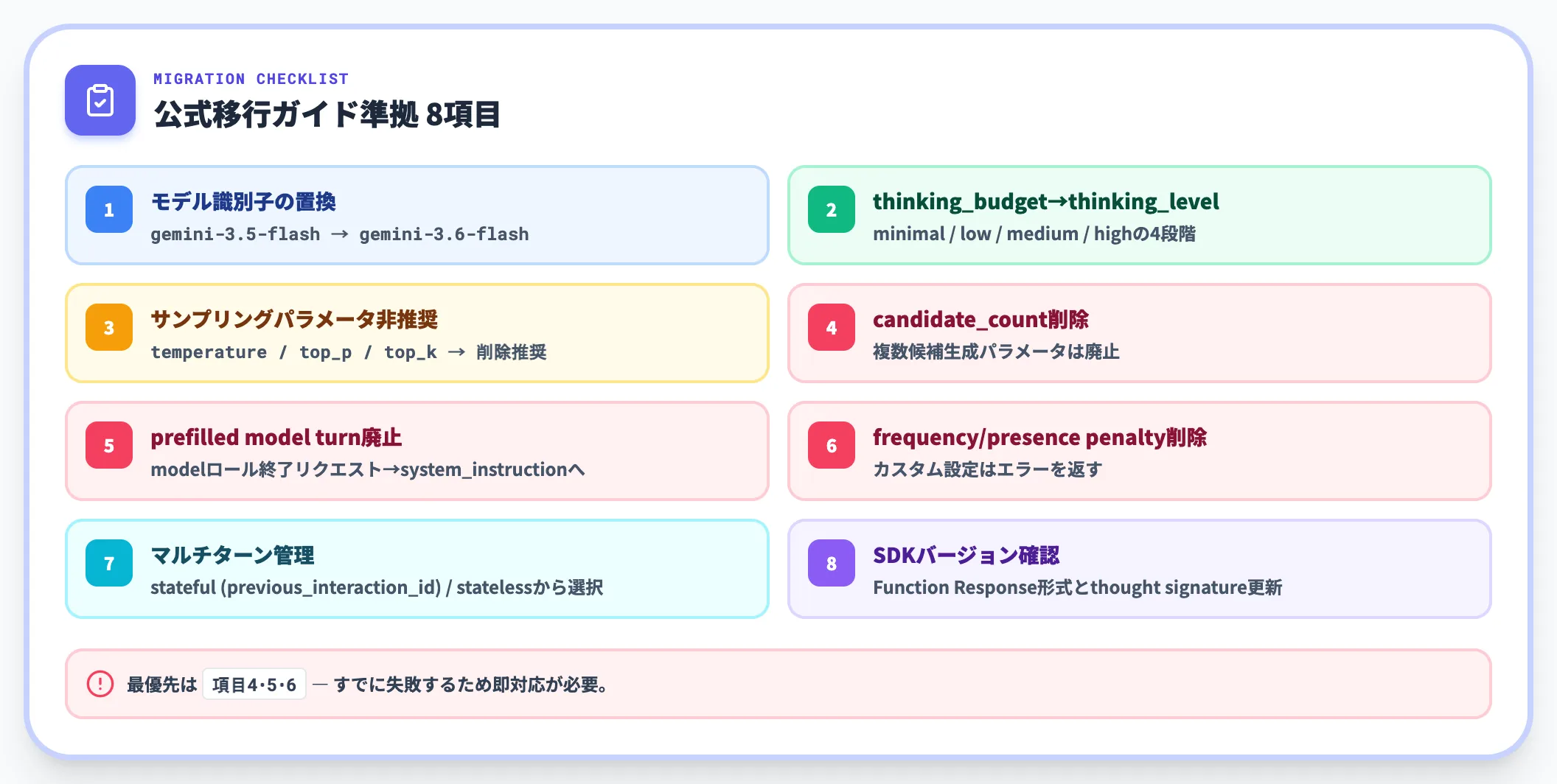The image size is (1557, 784).
Task: Click the 項目4·5·6 chip
Action: point(254,685)
